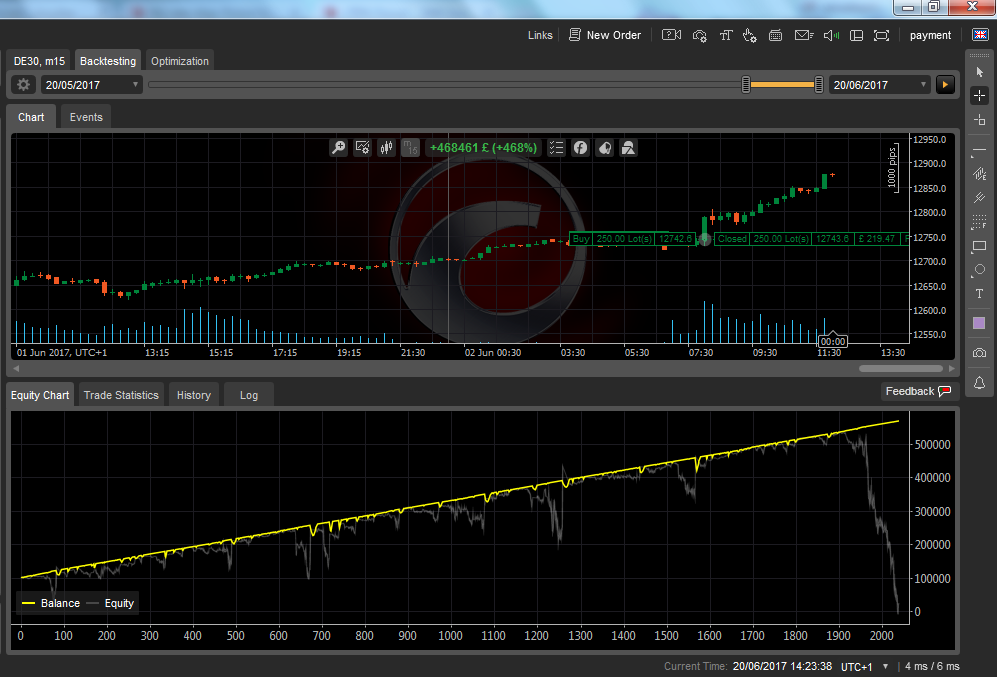
Task: Select the text annotation tool
Action: coord(979,294)
